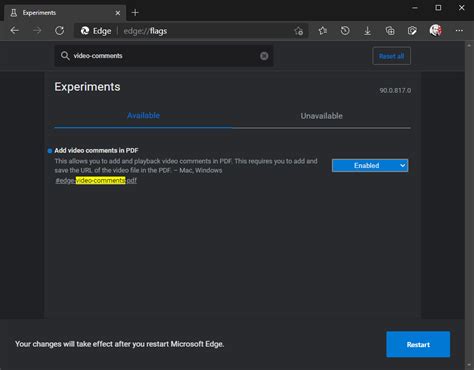Click the search magnifier icon

coord(65,56)
